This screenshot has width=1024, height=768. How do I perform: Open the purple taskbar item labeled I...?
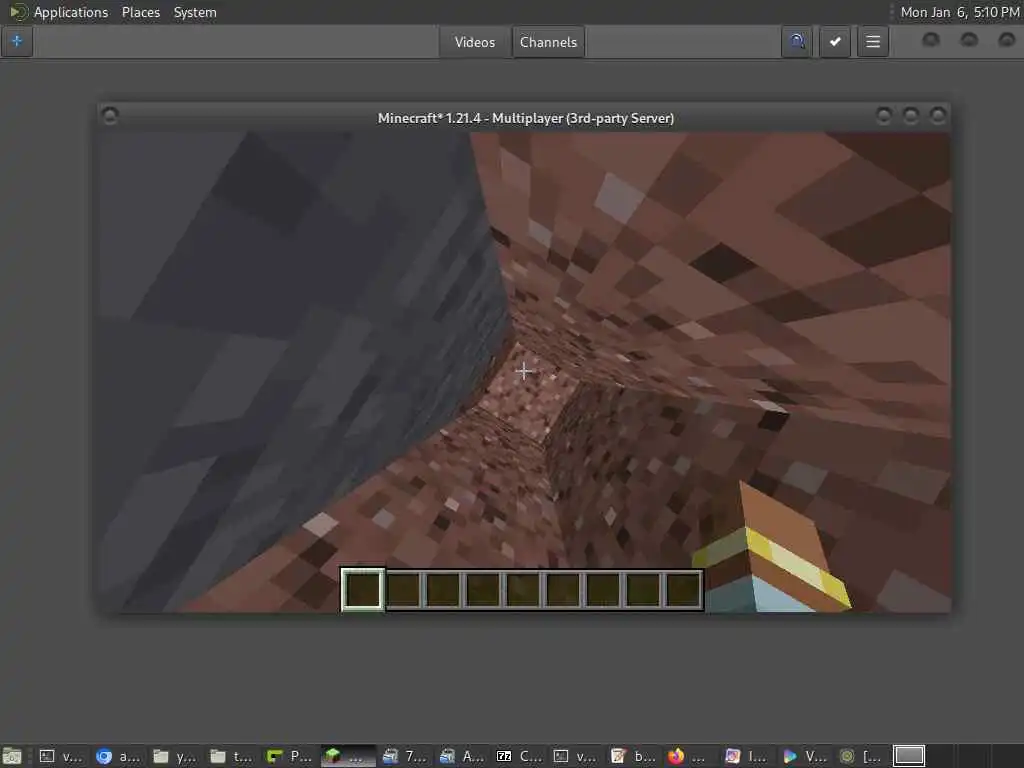(x=746, y=756)
